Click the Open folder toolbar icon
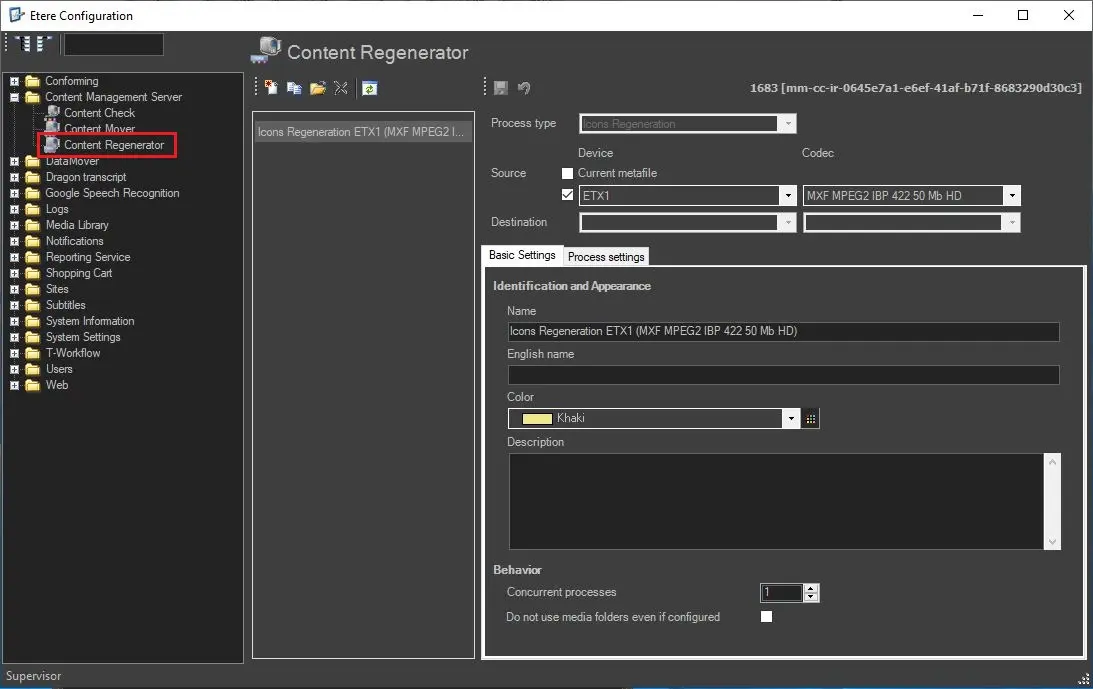This screenshot has height=689, width=1093. tap(318, 88)
